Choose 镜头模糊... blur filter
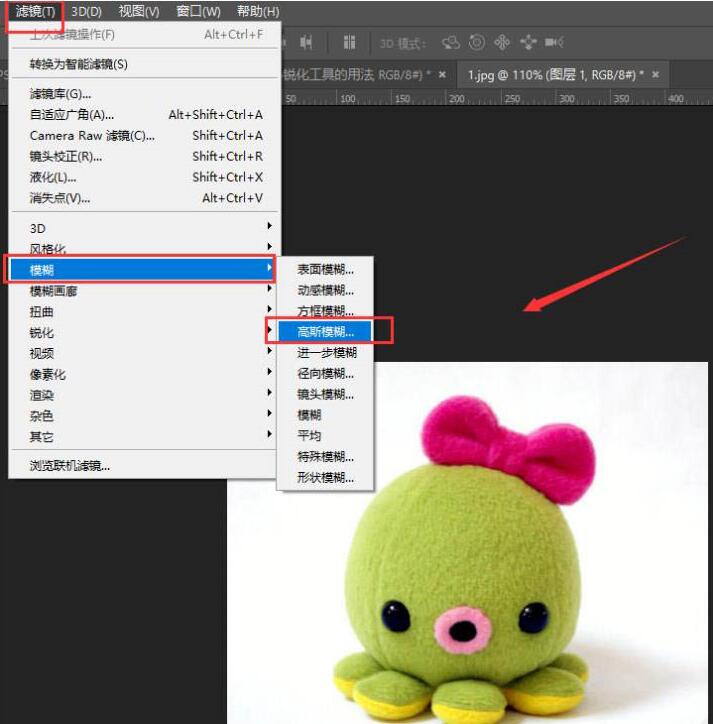This screenshot has height=724, width=713. [x=326, y=394]
